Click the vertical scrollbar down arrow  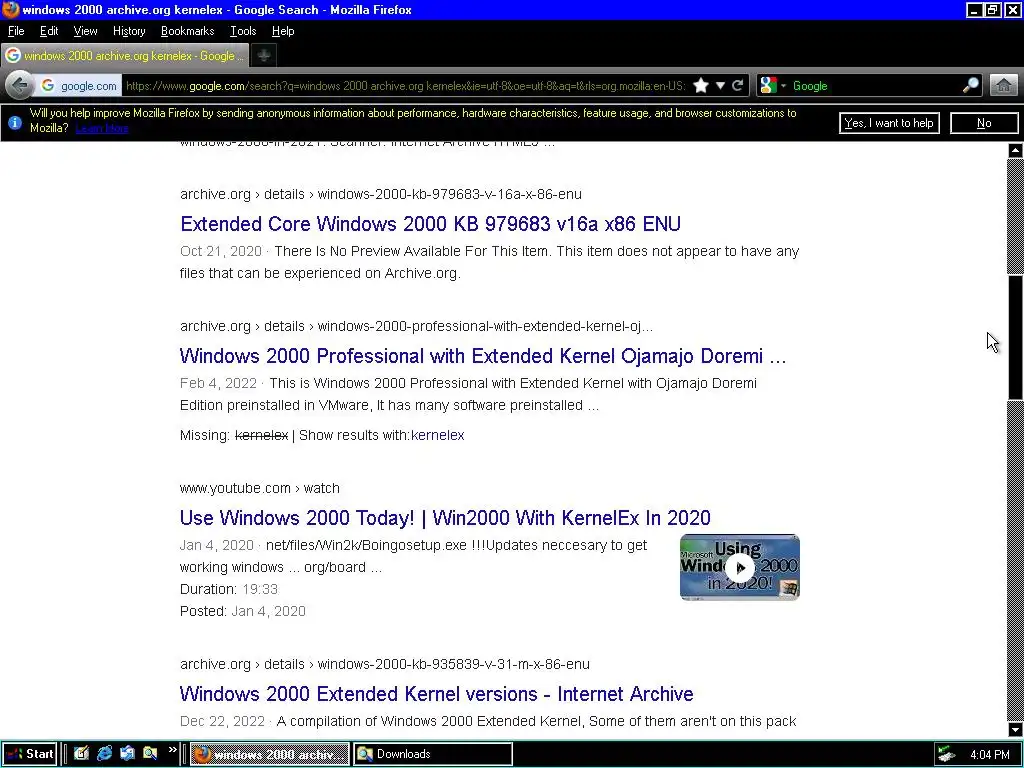click(1015, 730)
